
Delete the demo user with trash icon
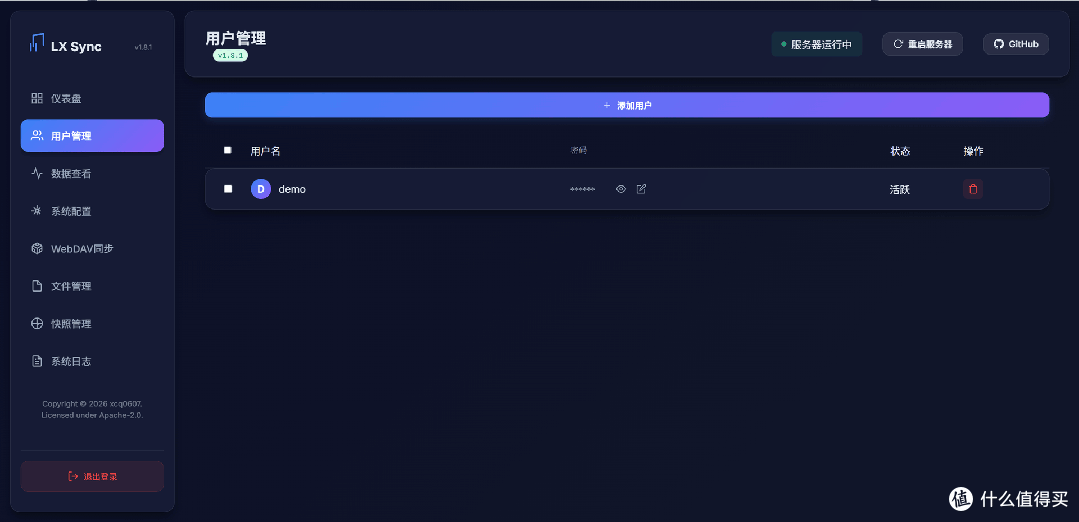point(973,189)
